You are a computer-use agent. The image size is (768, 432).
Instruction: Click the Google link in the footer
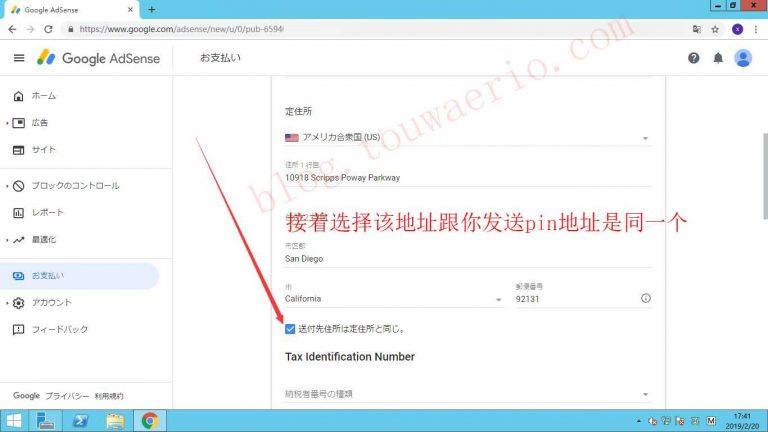pyautogui.click(x=26, y=396)
